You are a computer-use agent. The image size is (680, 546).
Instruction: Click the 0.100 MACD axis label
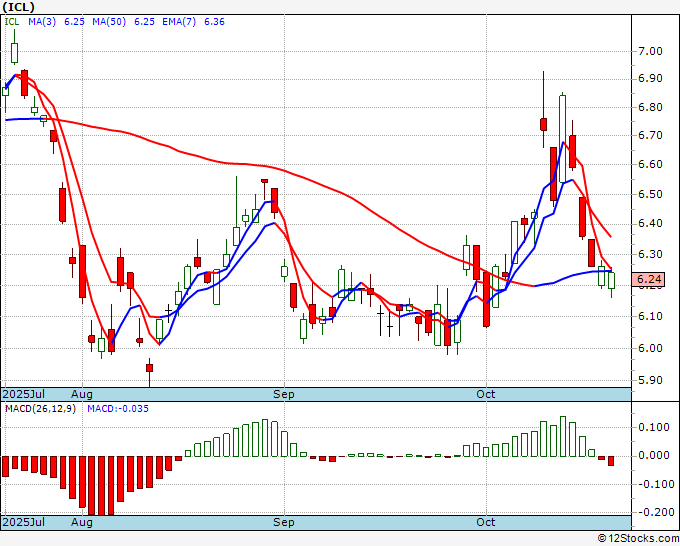click(x=654, y=427)
